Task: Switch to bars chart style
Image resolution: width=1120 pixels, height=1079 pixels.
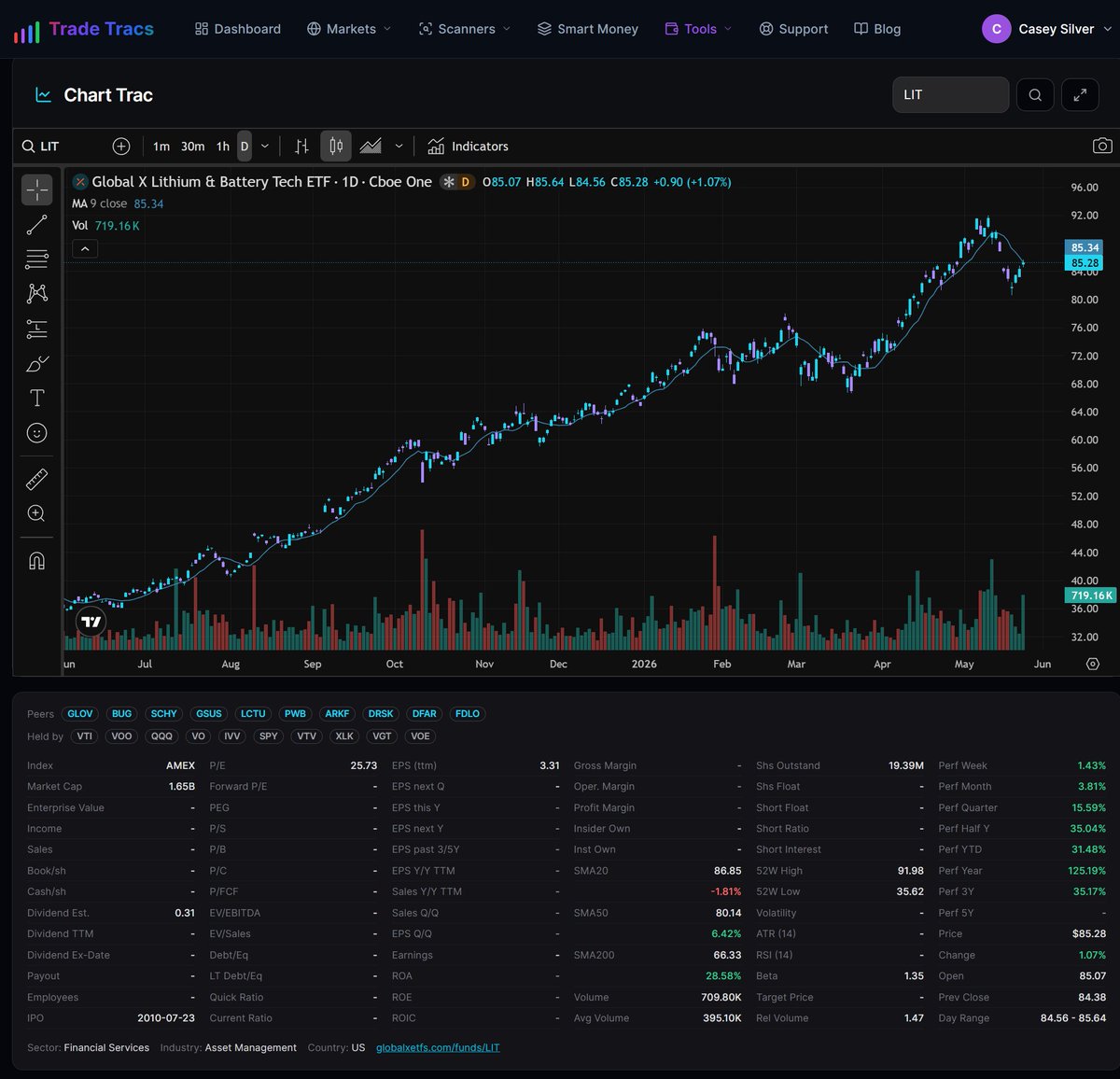Action: 301,147
